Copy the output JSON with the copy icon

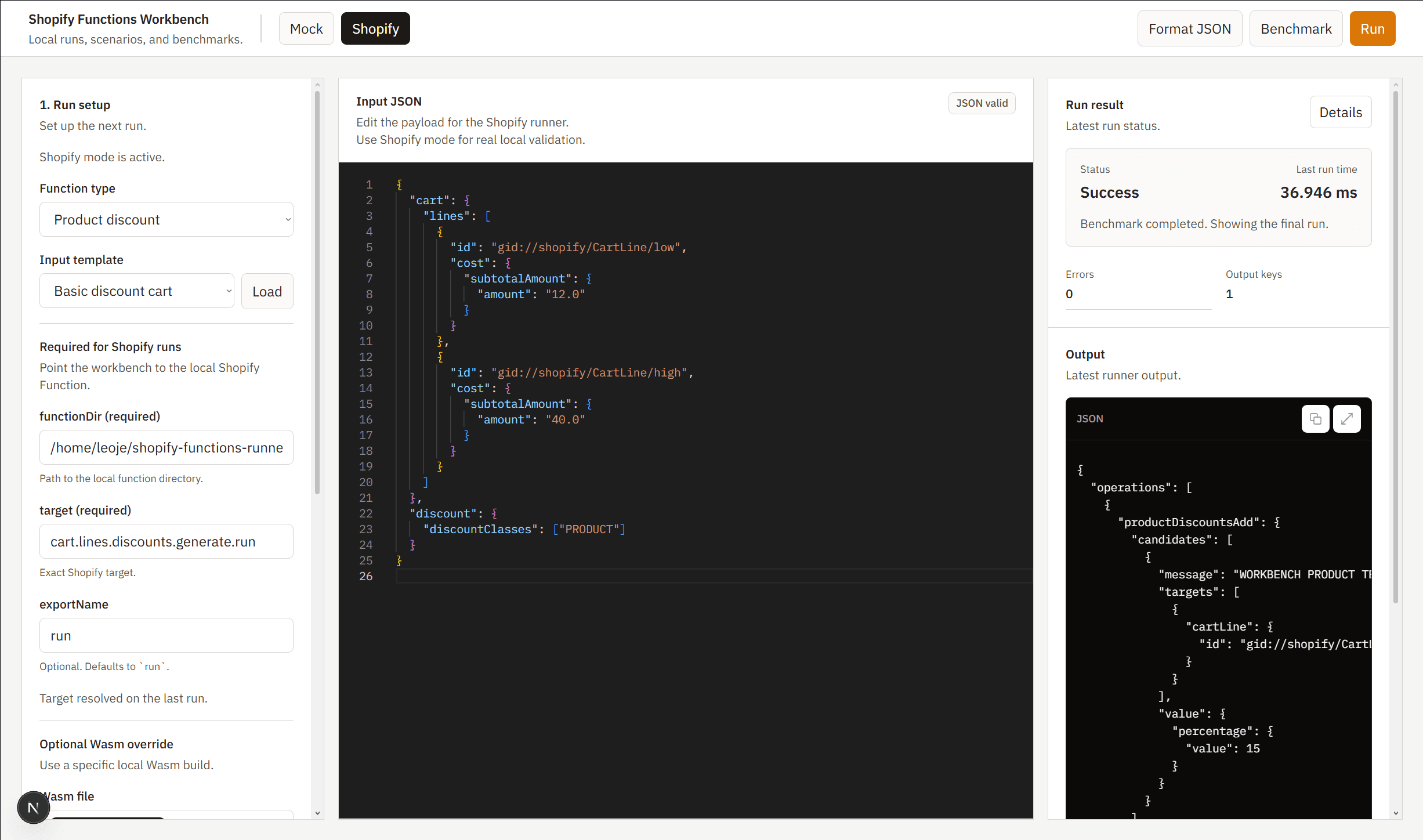coord(1315,419)
